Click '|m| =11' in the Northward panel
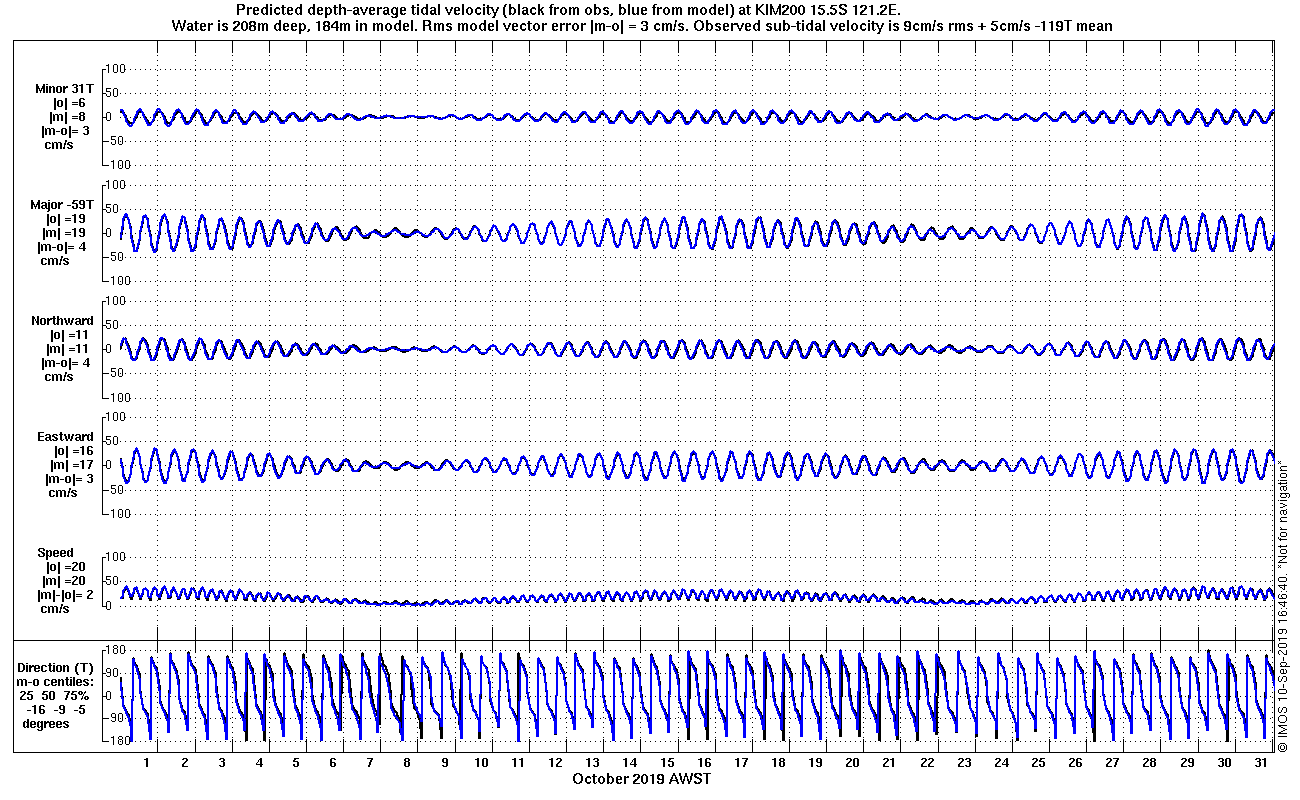The width and height of the screenshot is (1300, 800). [x=69, y=349]
